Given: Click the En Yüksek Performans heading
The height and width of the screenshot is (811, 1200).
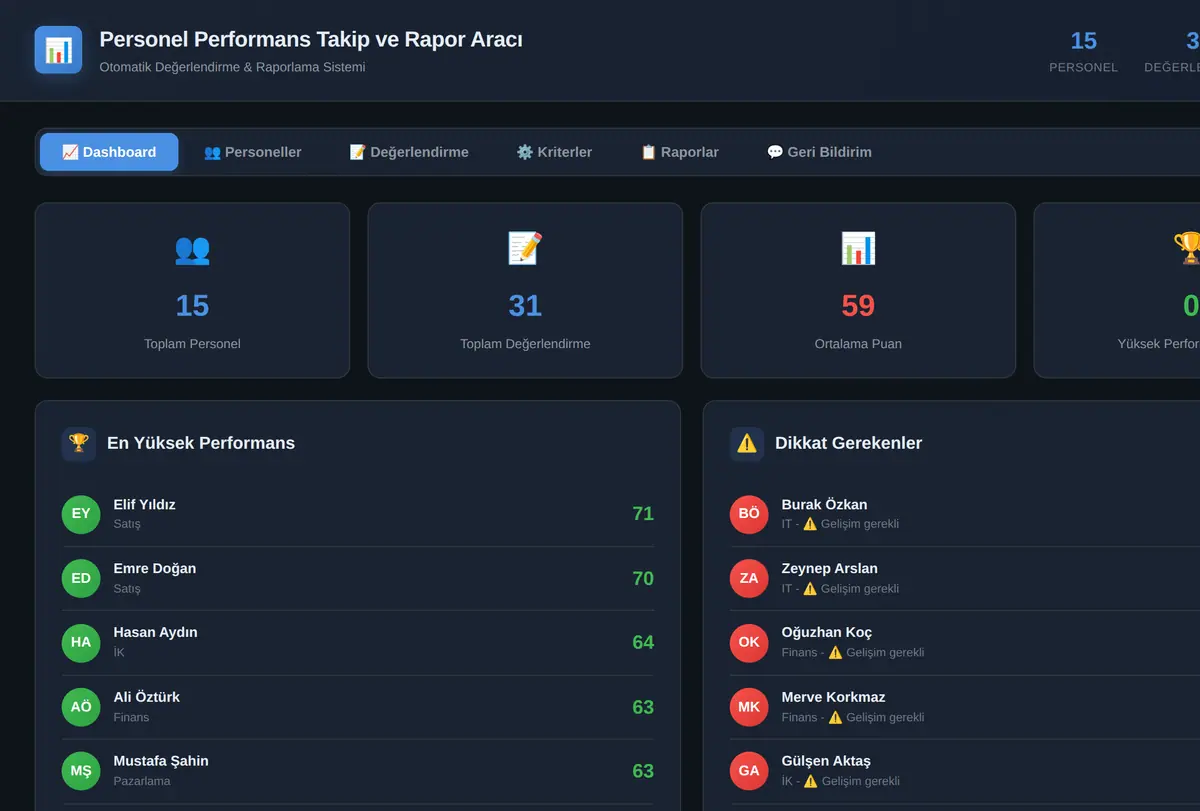Looking at the screenshot, I should pyautogui.click(x=201, y=443).
